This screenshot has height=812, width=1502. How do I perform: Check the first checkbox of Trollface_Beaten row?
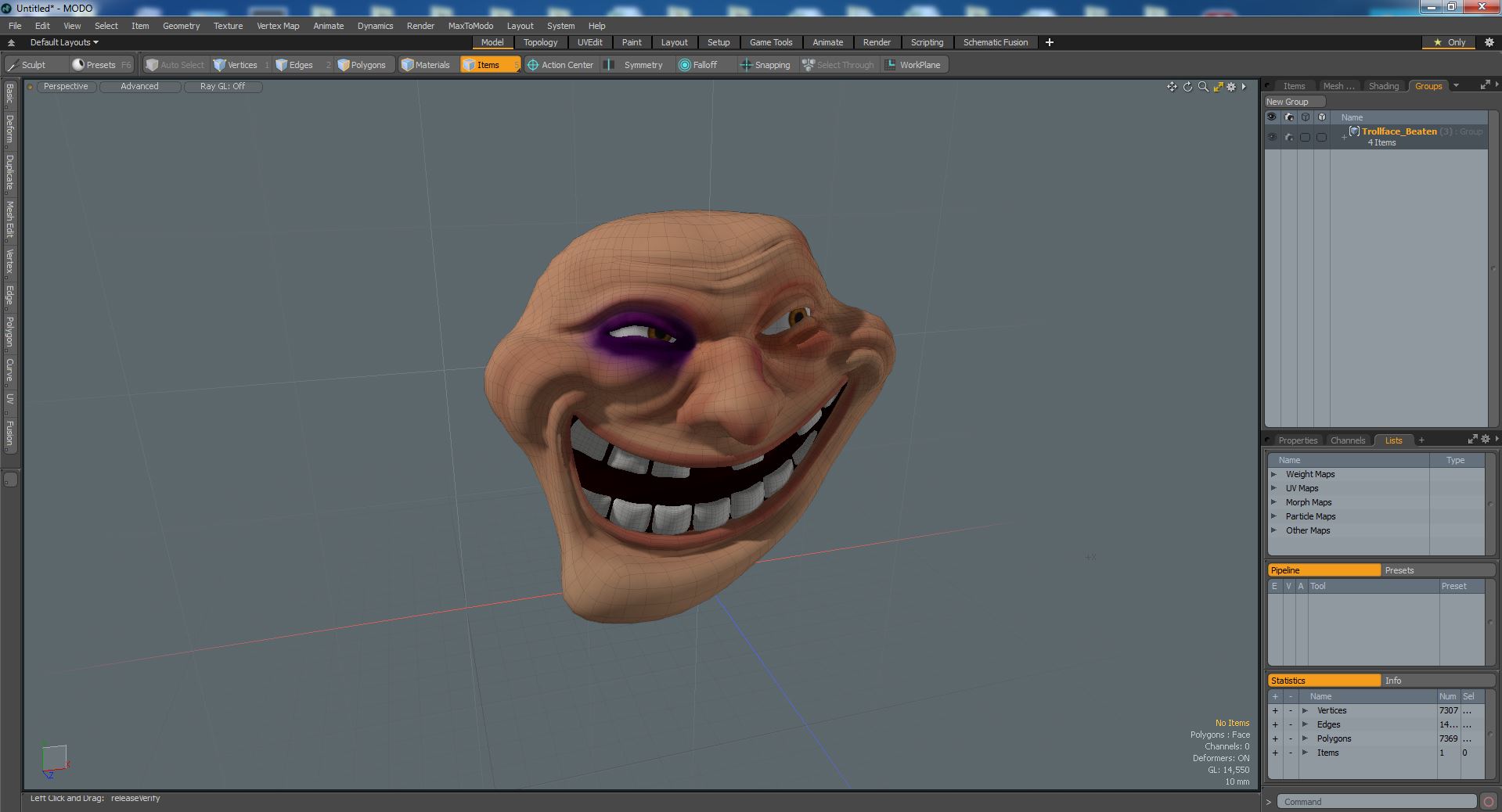coord(1305,137)
